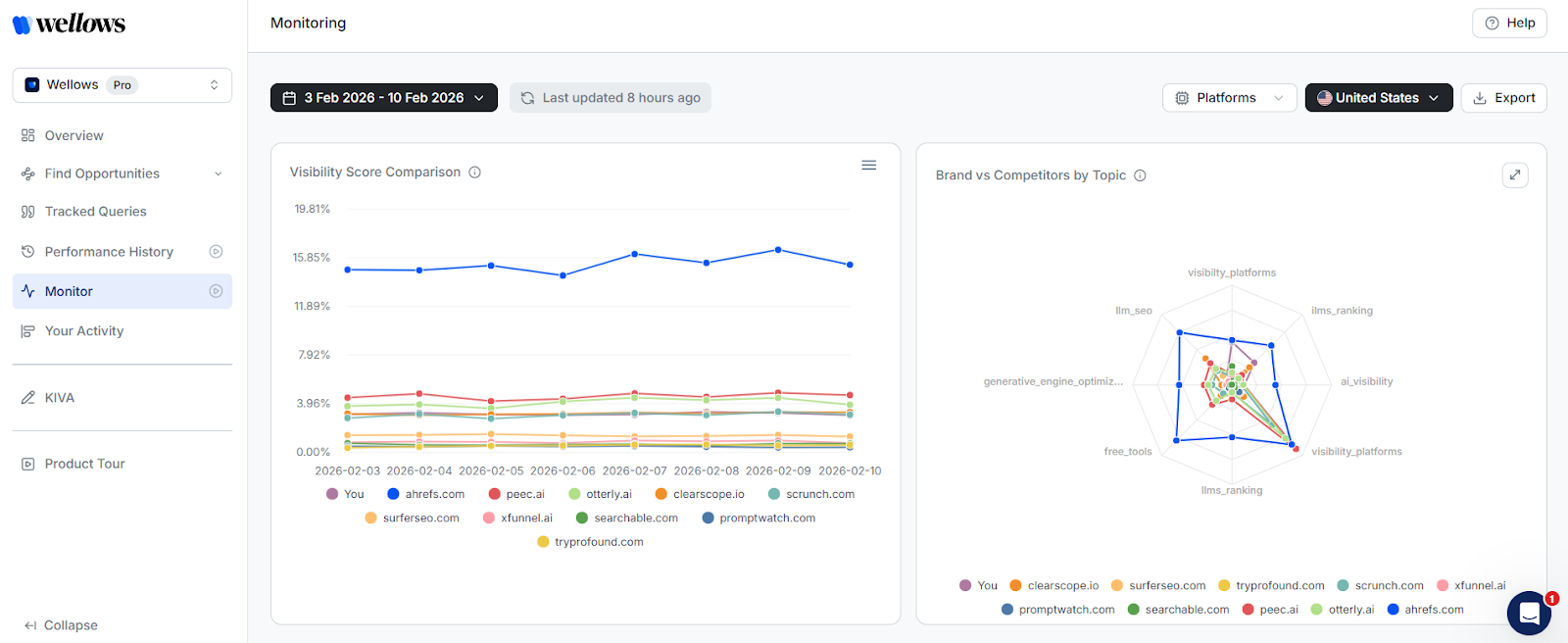The width and height of the screenshot is (1568, 643).
Task: Click info icon beside Brand vs Competitors
Action: point(1140,175)
